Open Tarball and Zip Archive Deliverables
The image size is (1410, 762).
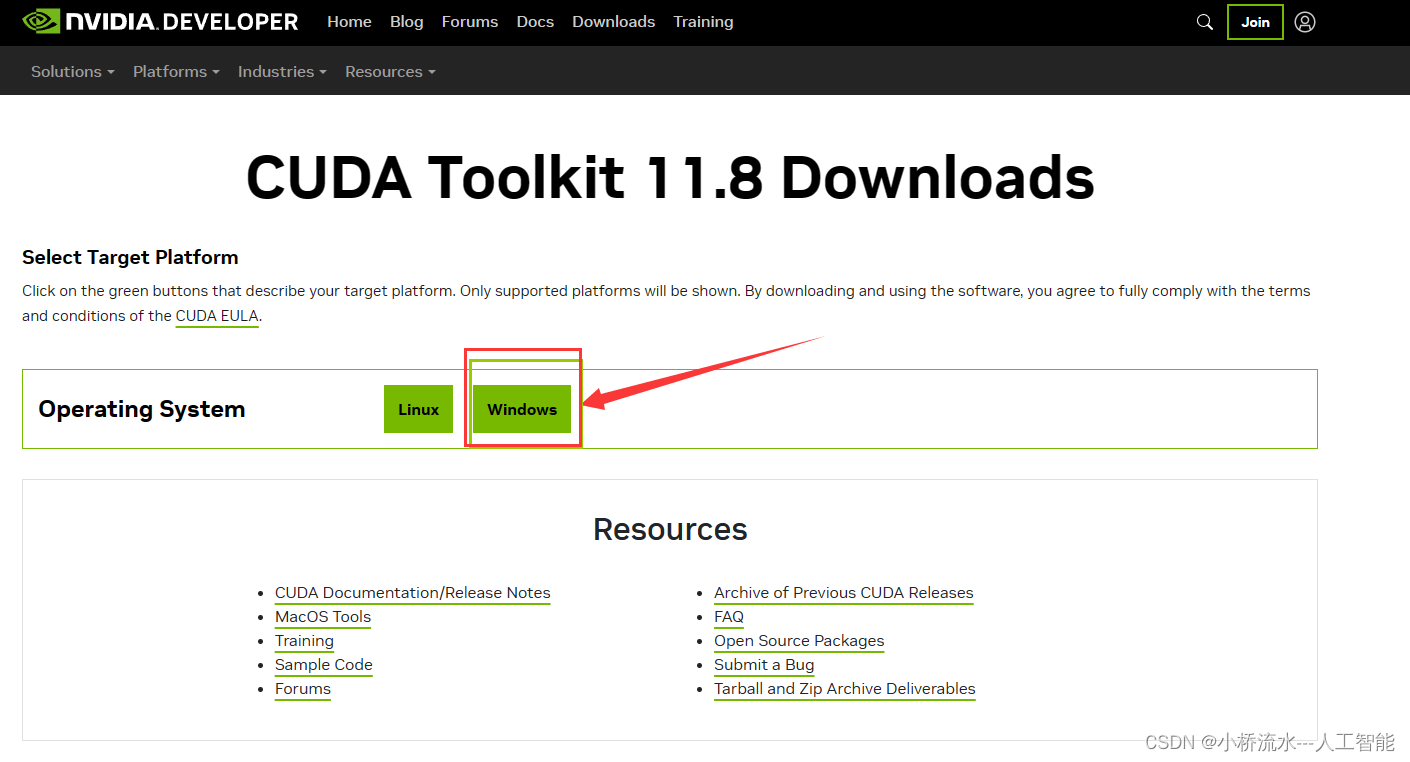(x=845, y=689)
